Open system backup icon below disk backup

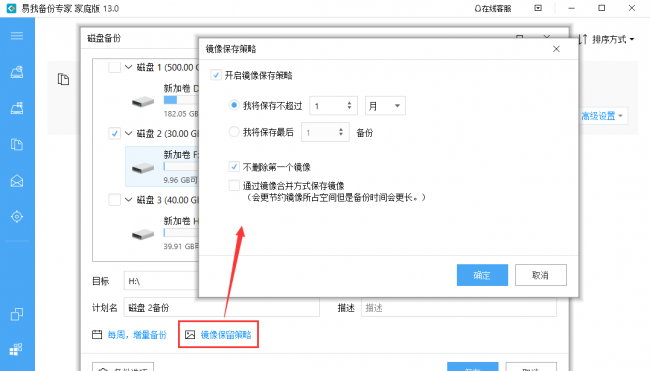(x=17, y=108)
